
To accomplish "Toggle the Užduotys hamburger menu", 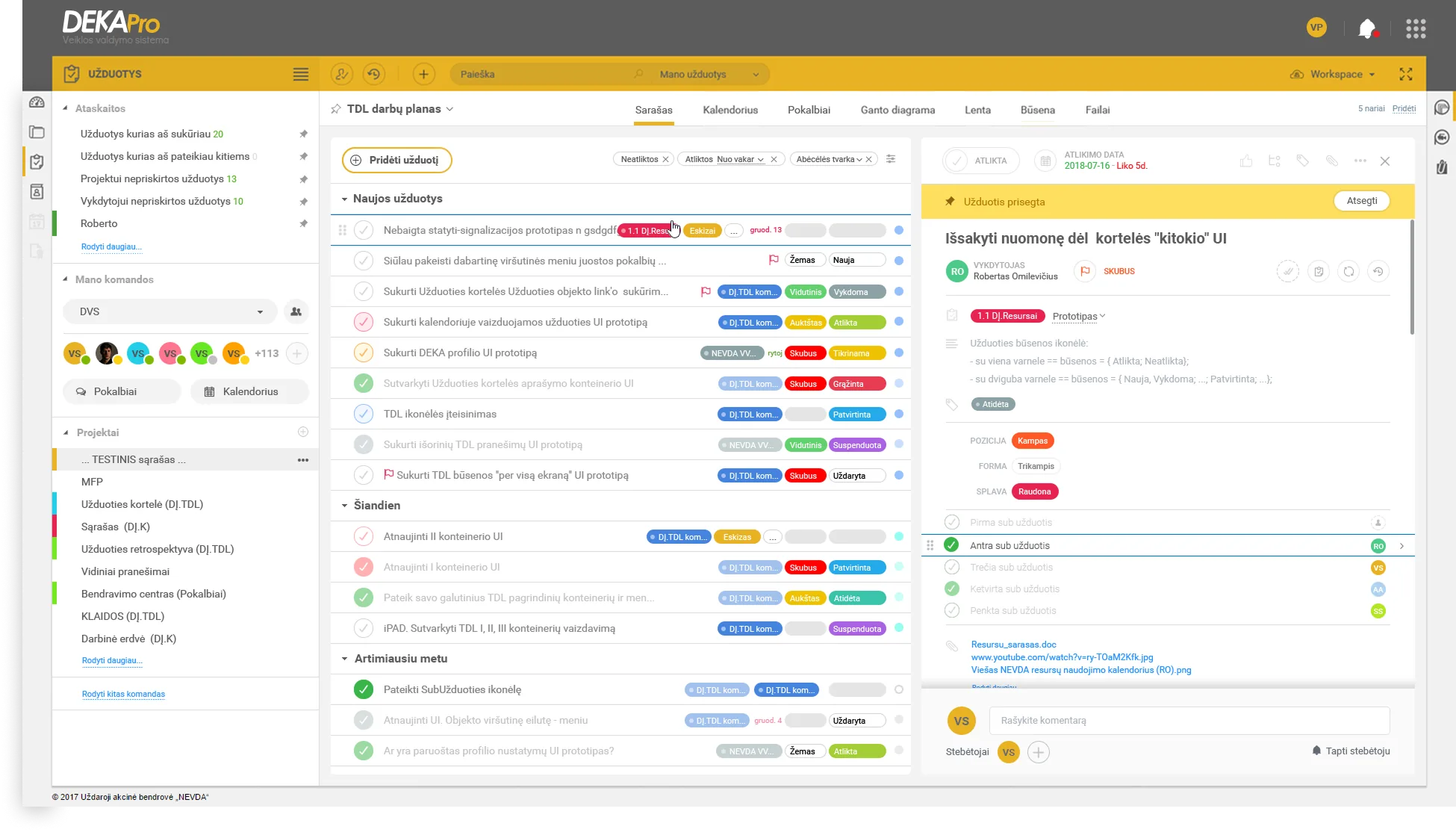I will click(x=301, y=74).
